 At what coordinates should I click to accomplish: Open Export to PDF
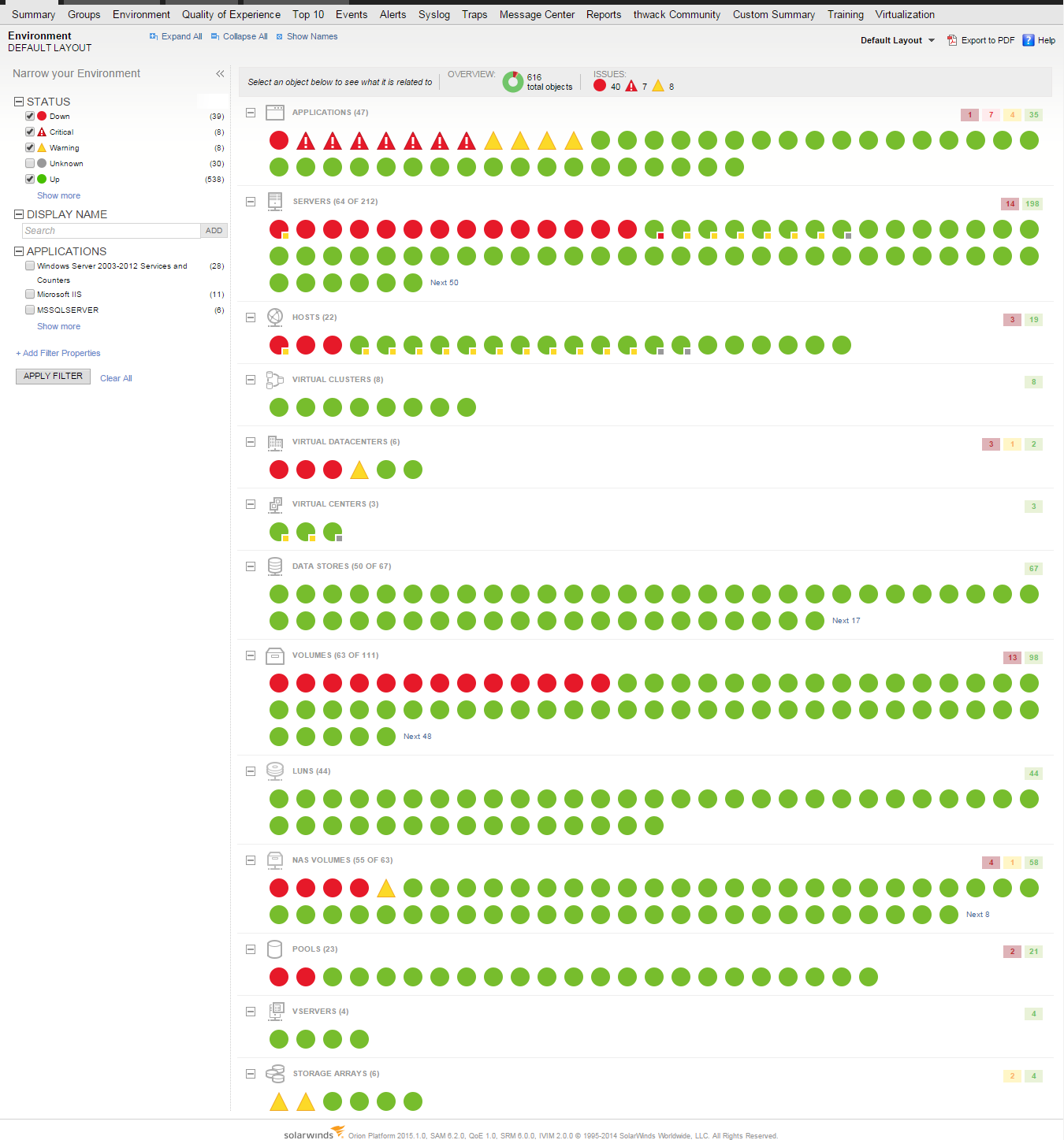[980, 39]
